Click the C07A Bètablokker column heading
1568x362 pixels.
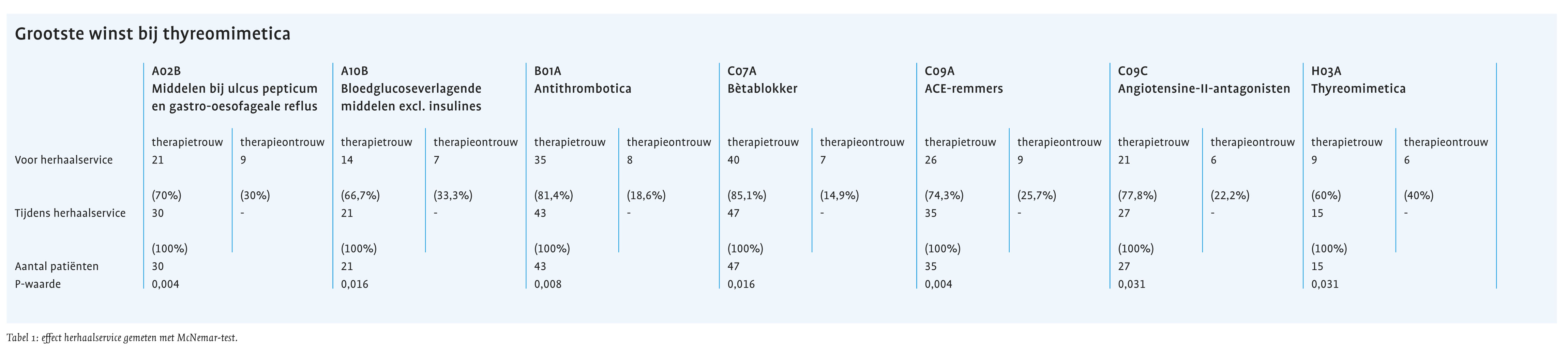pos(762,80)
